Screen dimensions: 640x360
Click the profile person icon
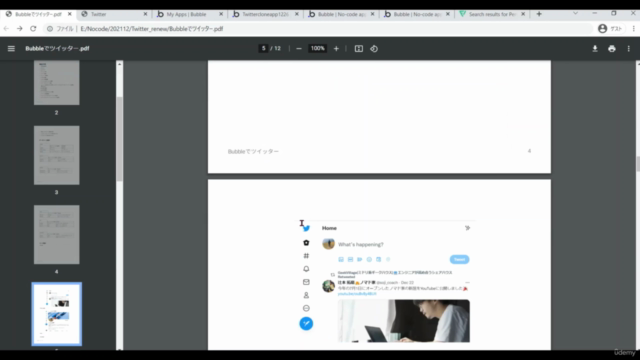click(306, 295)
